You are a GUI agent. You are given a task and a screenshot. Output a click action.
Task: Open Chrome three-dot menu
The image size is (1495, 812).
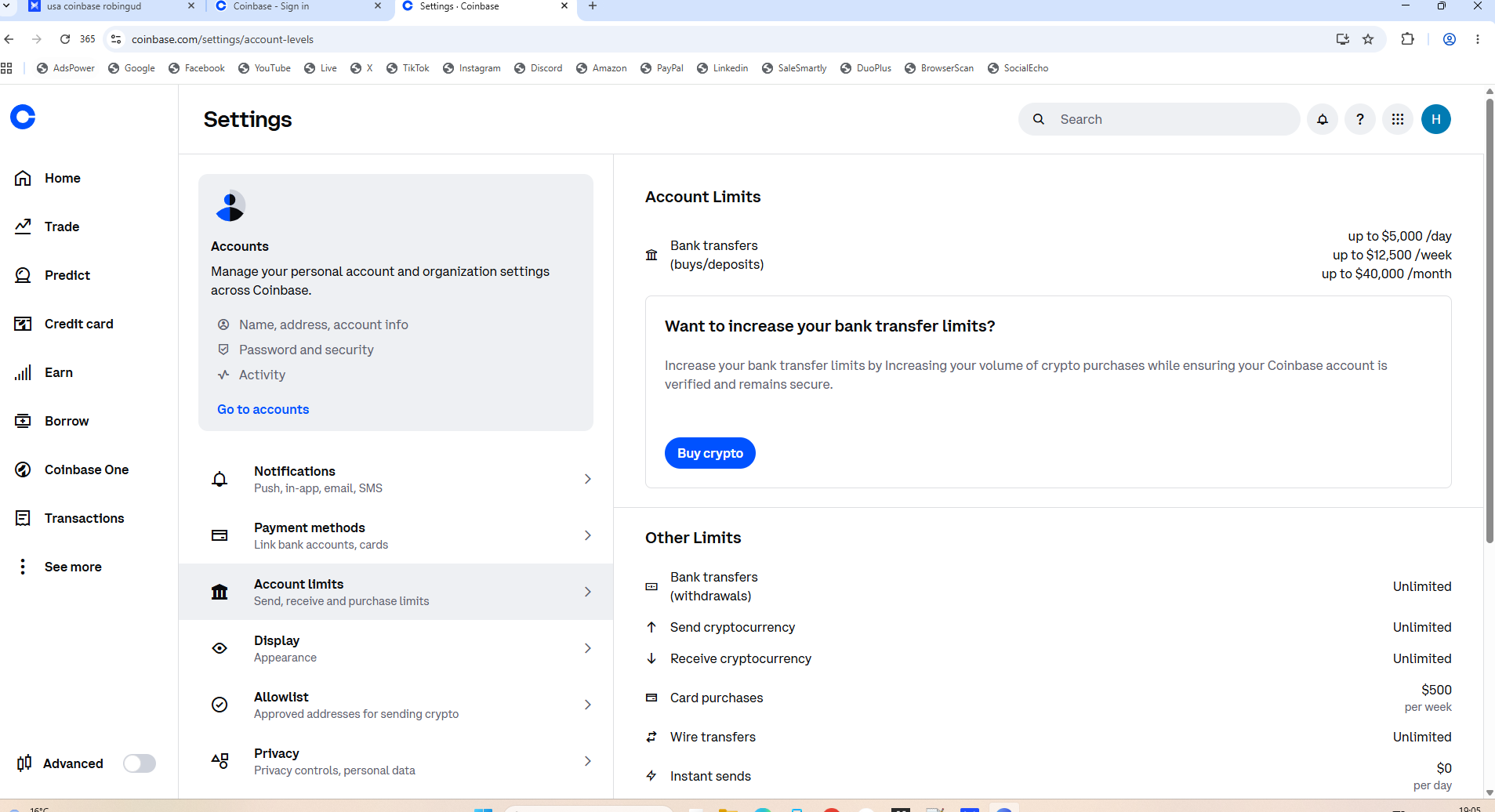click(x=1478, y=39)
